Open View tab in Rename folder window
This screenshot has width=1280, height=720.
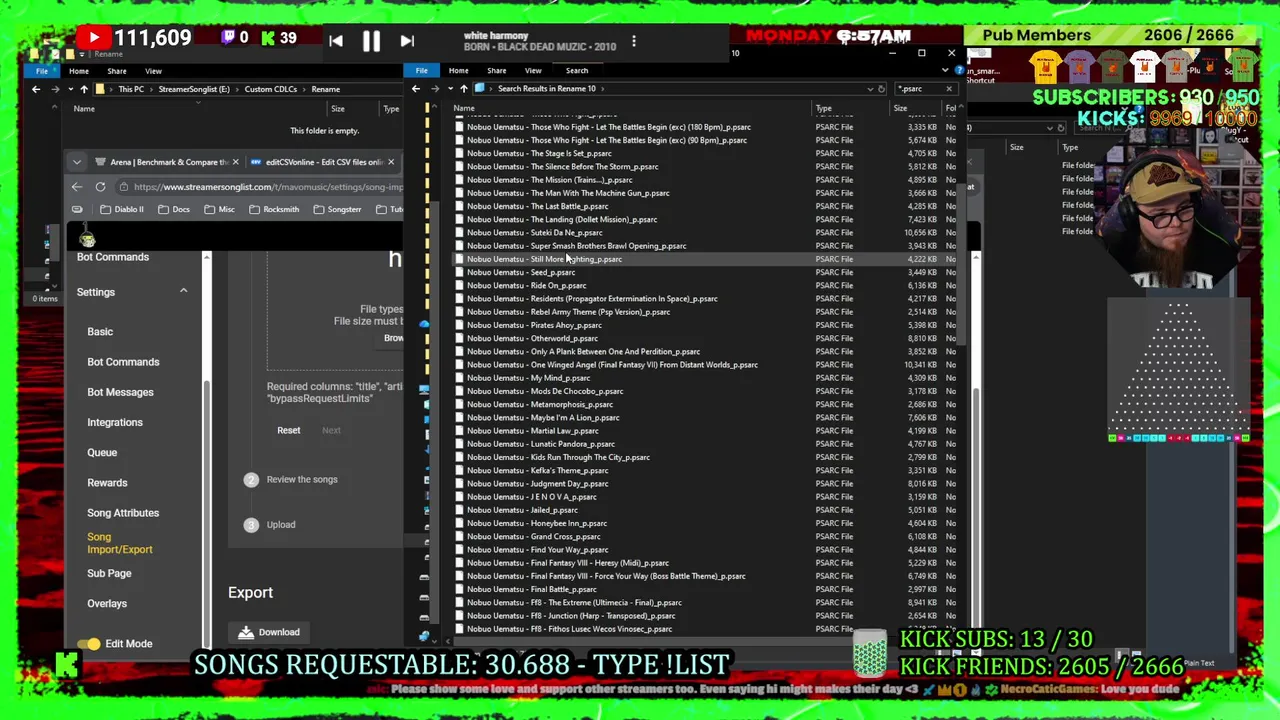tap(153, 71)
